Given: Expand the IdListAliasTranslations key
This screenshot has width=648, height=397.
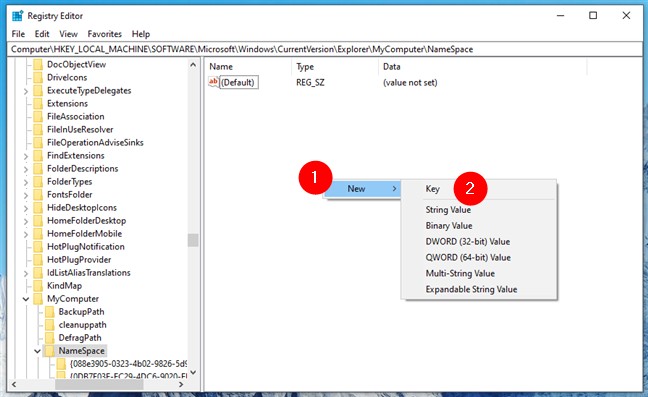Looking at the screenshot, I should click(26, 273).
